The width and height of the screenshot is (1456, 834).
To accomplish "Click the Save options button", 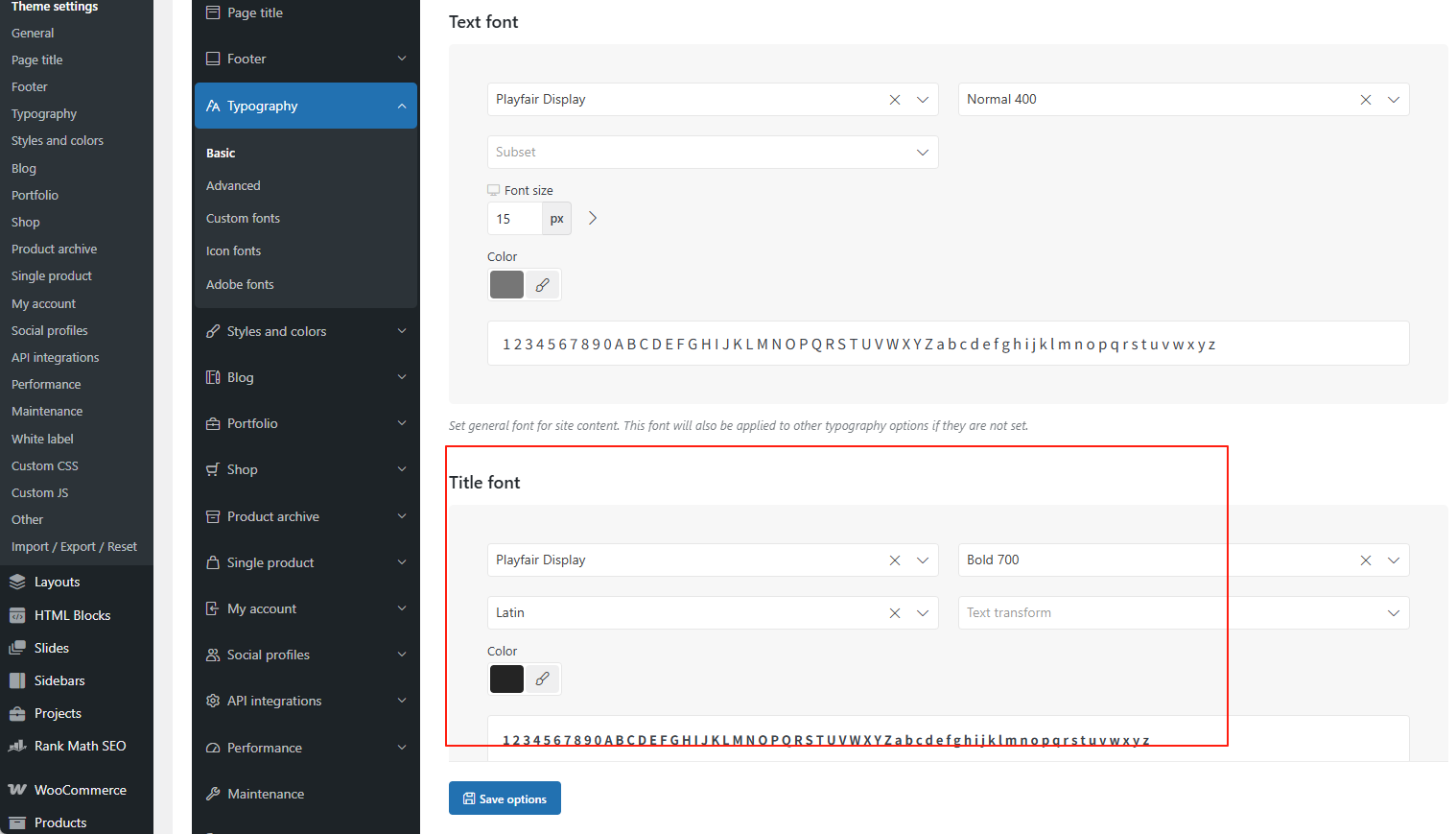I will (505, 798).
